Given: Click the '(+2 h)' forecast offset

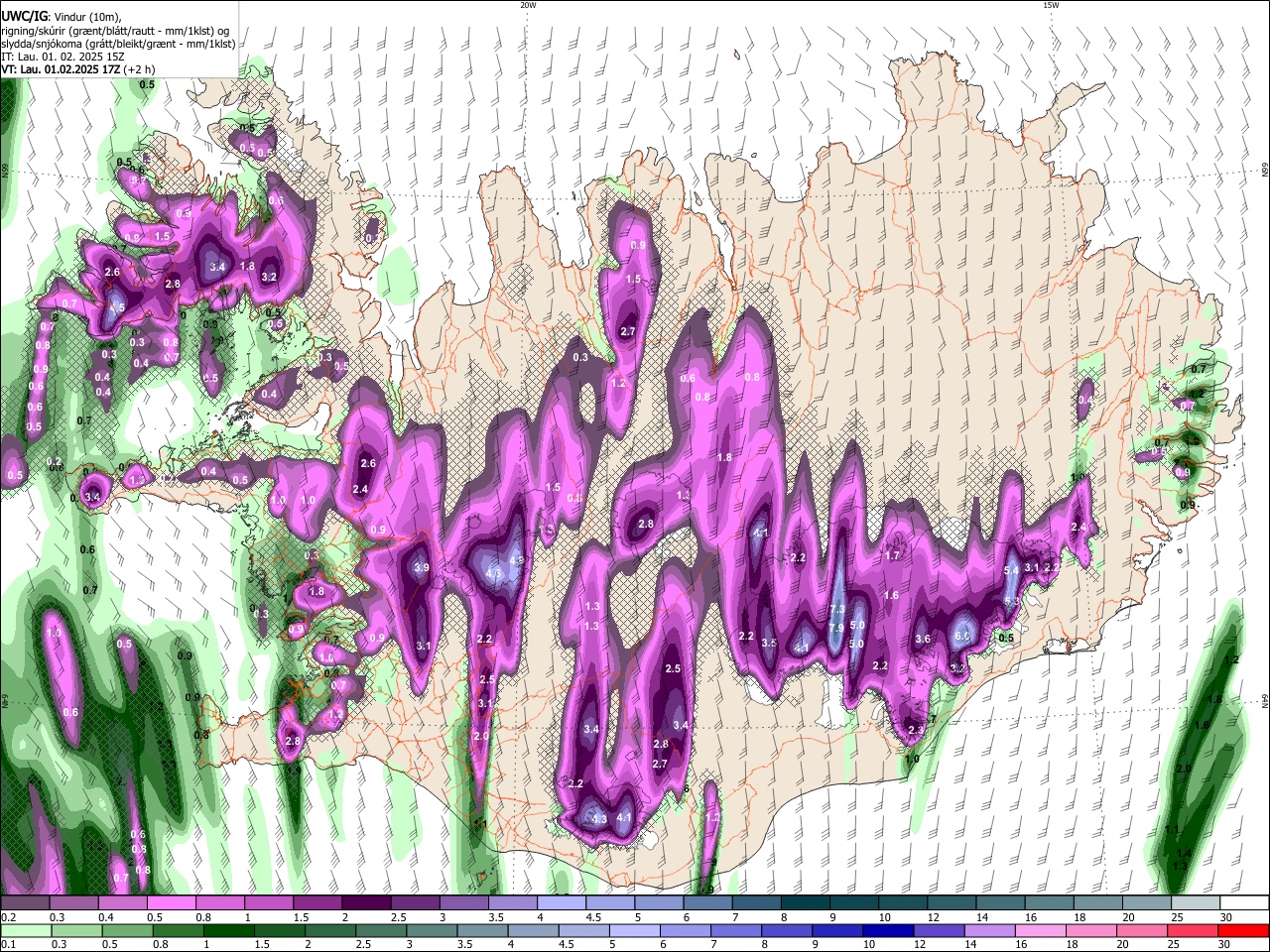Looking at the screenshot, I should (140, 70).
